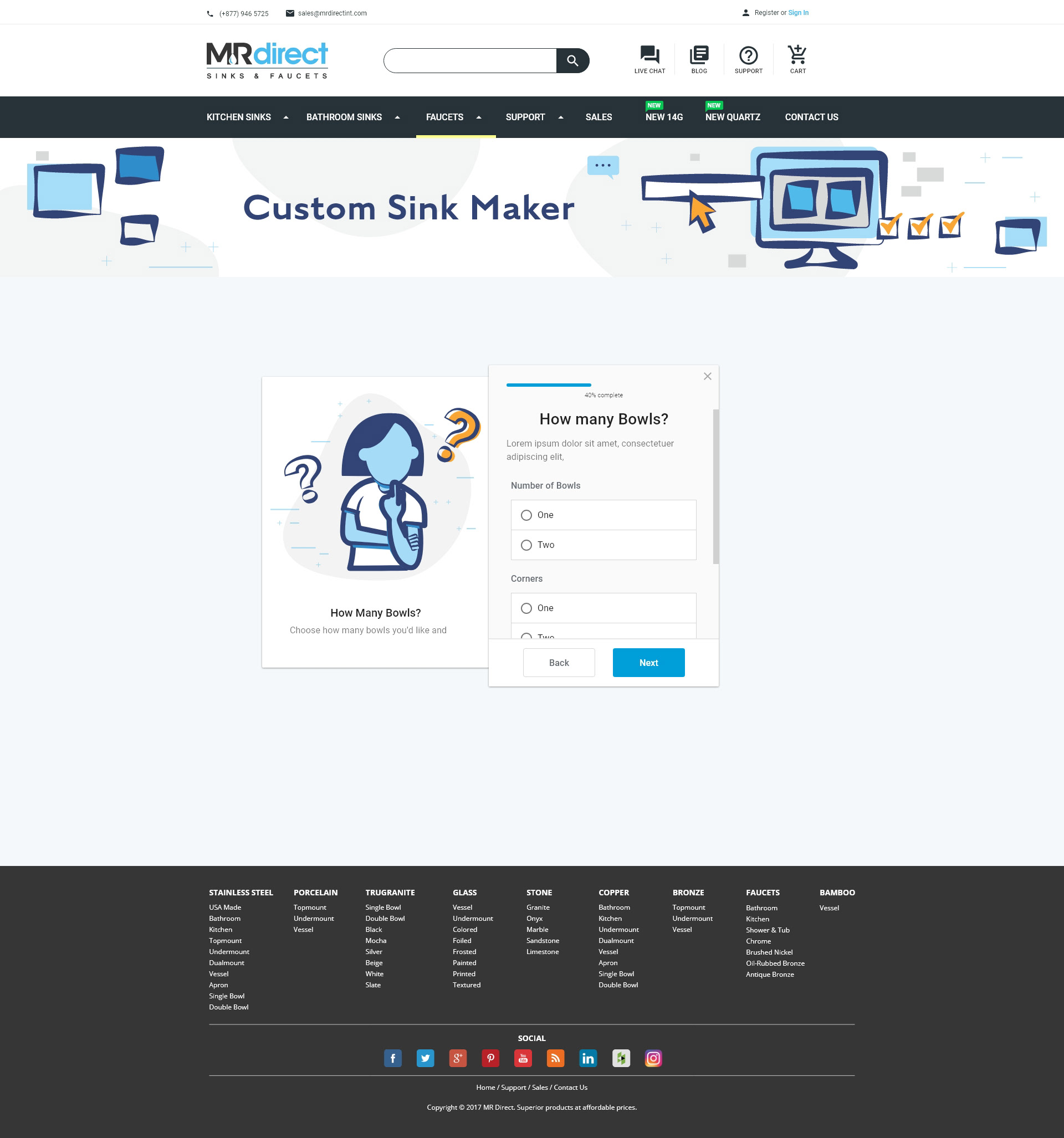Open Google Plus social icon
The height and width of the screenshot is (1138, 1064).
tap(458, 1058)
